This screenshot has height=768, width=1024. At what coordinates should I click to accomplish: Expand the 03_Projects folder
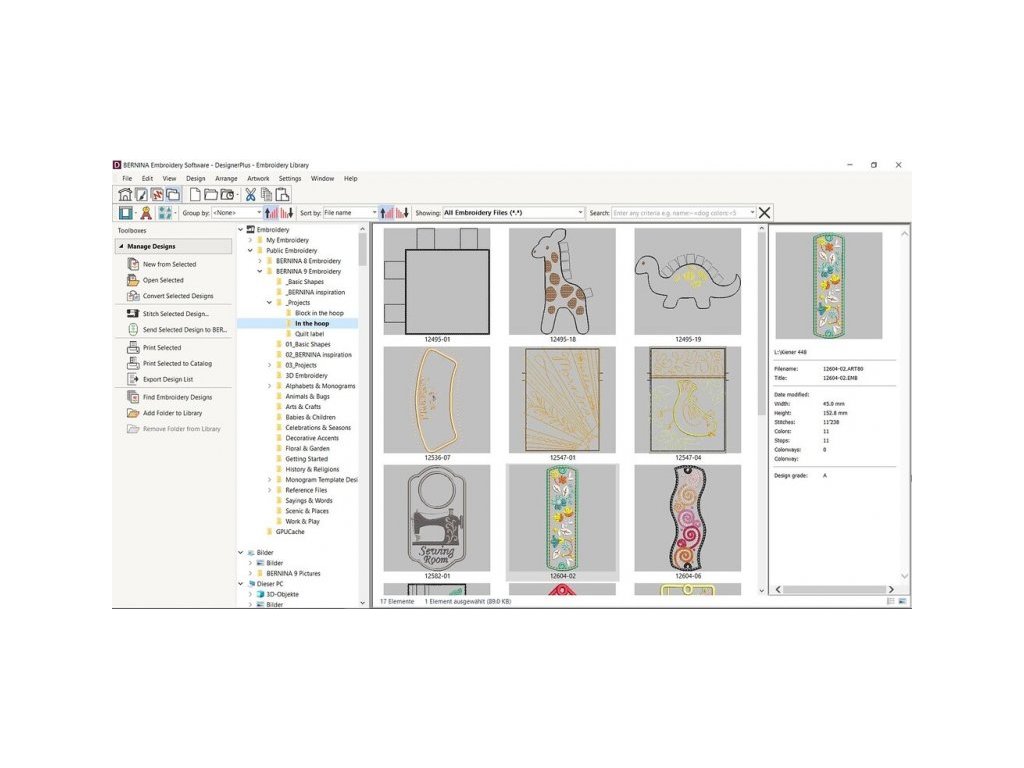click(268, 365)
